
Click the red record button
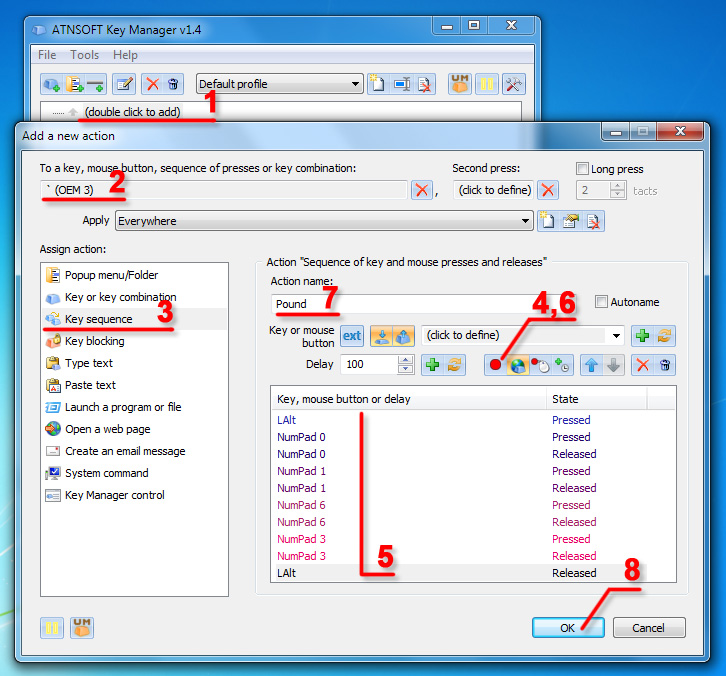point(495,365)
